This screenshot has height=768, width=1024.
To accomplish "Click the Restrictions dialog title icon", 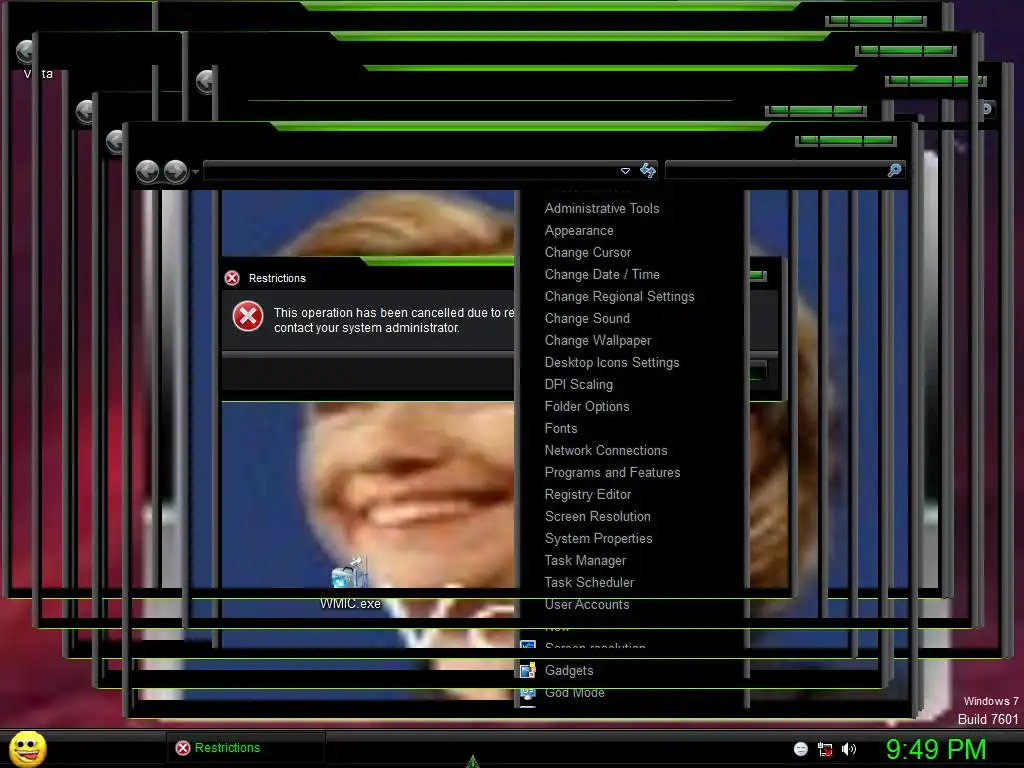I will tap(232, 278).
